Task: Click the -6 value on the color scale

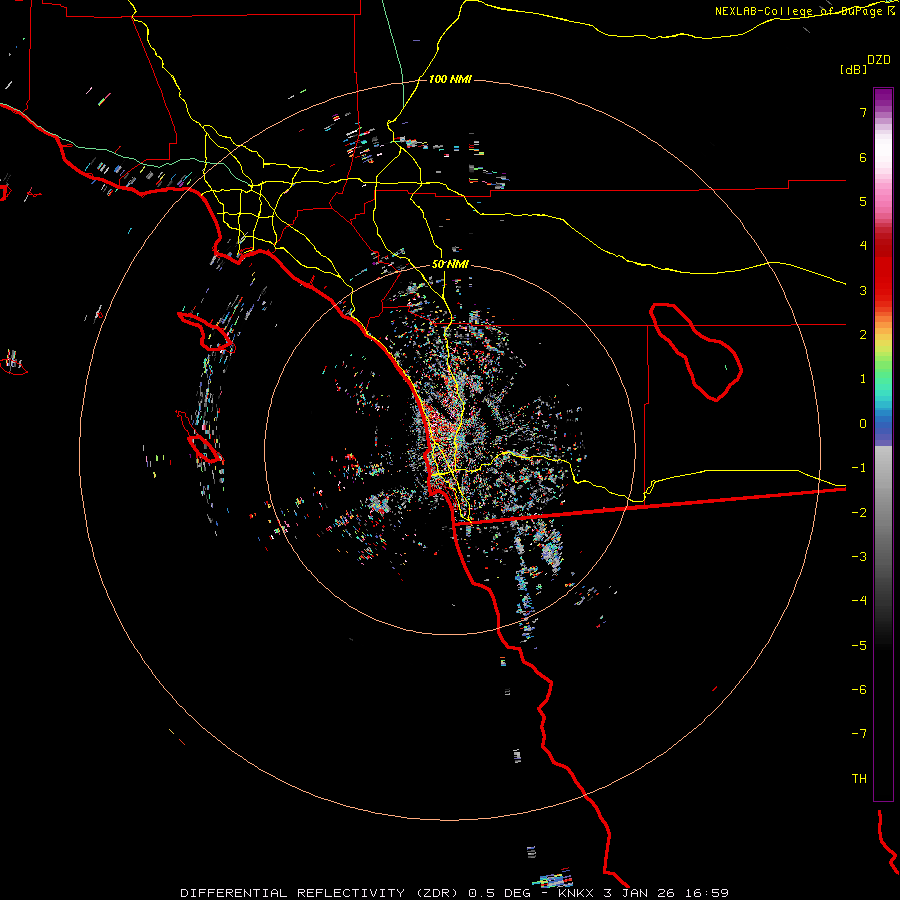Action: (859, 690)
